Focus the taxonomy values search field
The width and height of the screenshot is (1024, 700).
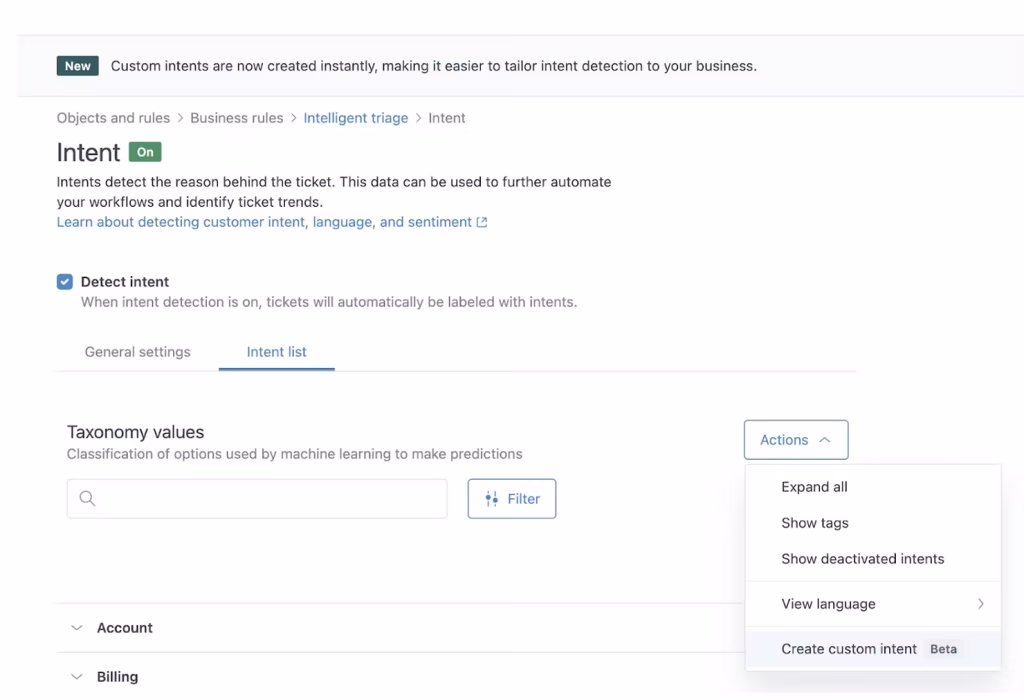pyautogui.click(x=257, y=499)
